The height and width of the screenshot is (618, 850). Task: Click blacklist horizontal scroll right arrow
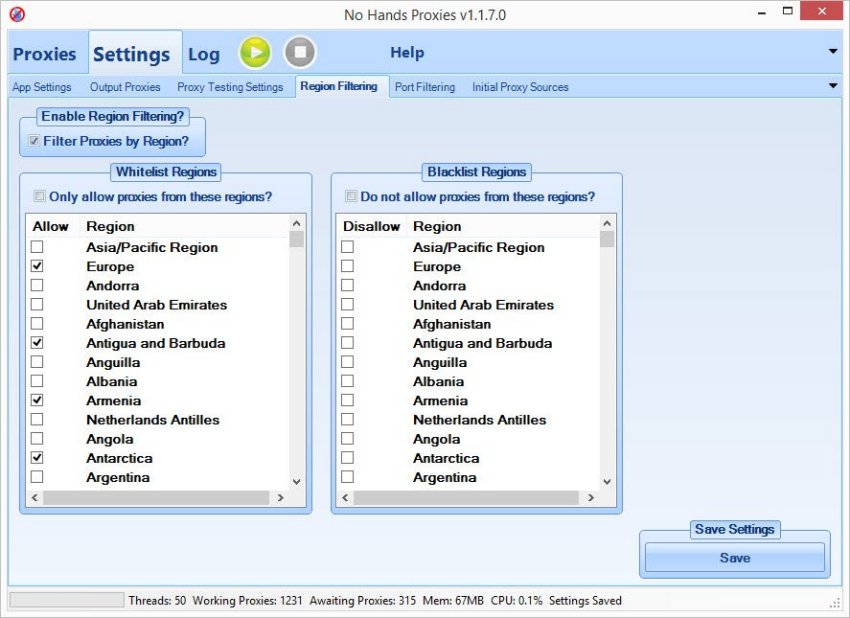tap(591, 498)
